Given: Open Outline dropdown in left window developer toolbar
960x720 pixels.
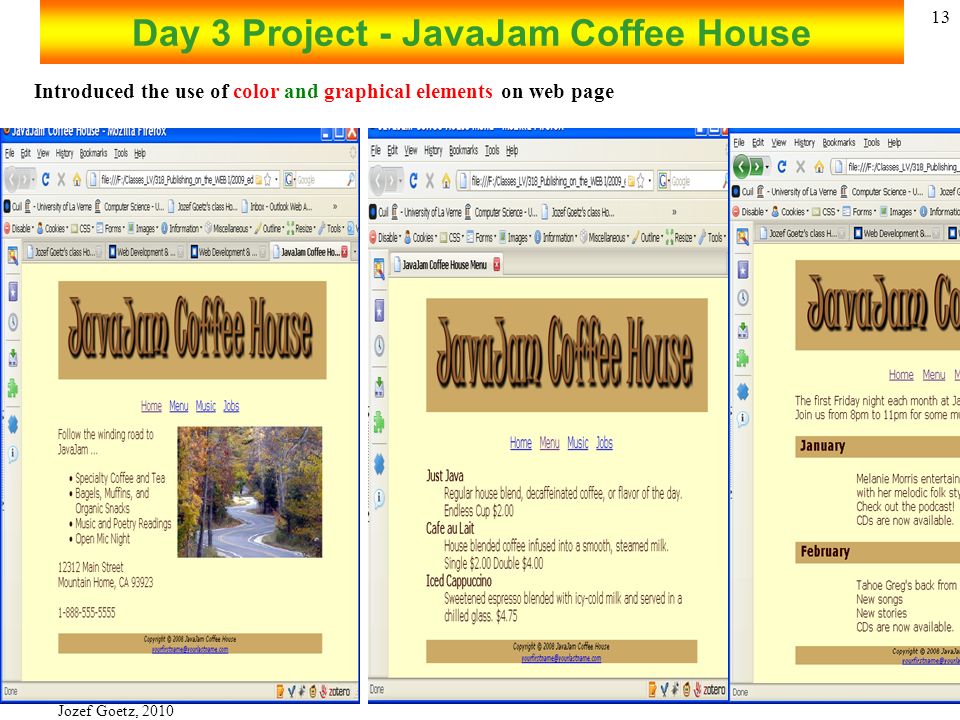Looking at the screenshot, I should pyautogui.click(x=269, y=228).
